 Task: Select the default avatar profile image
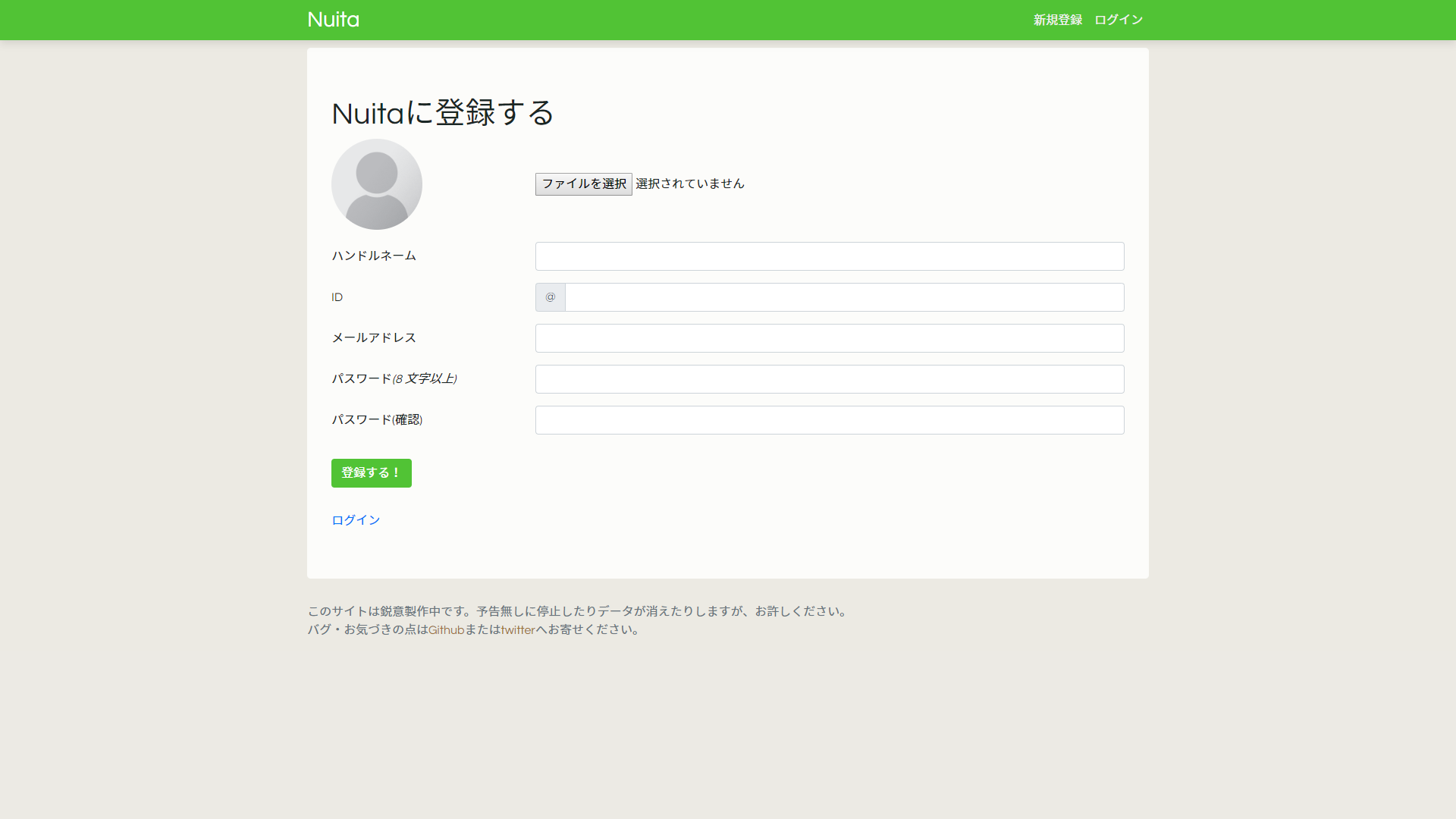[377, 184]
